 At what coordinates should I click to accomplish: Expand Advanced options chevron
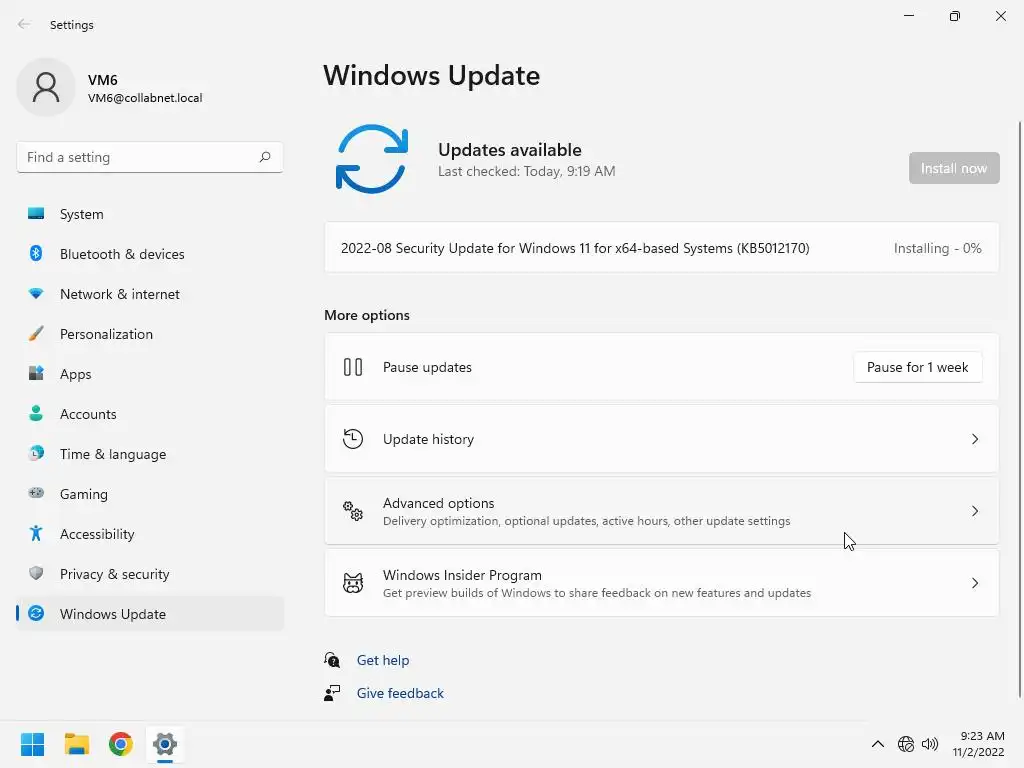pyautogui.click(x=974, y=511)
